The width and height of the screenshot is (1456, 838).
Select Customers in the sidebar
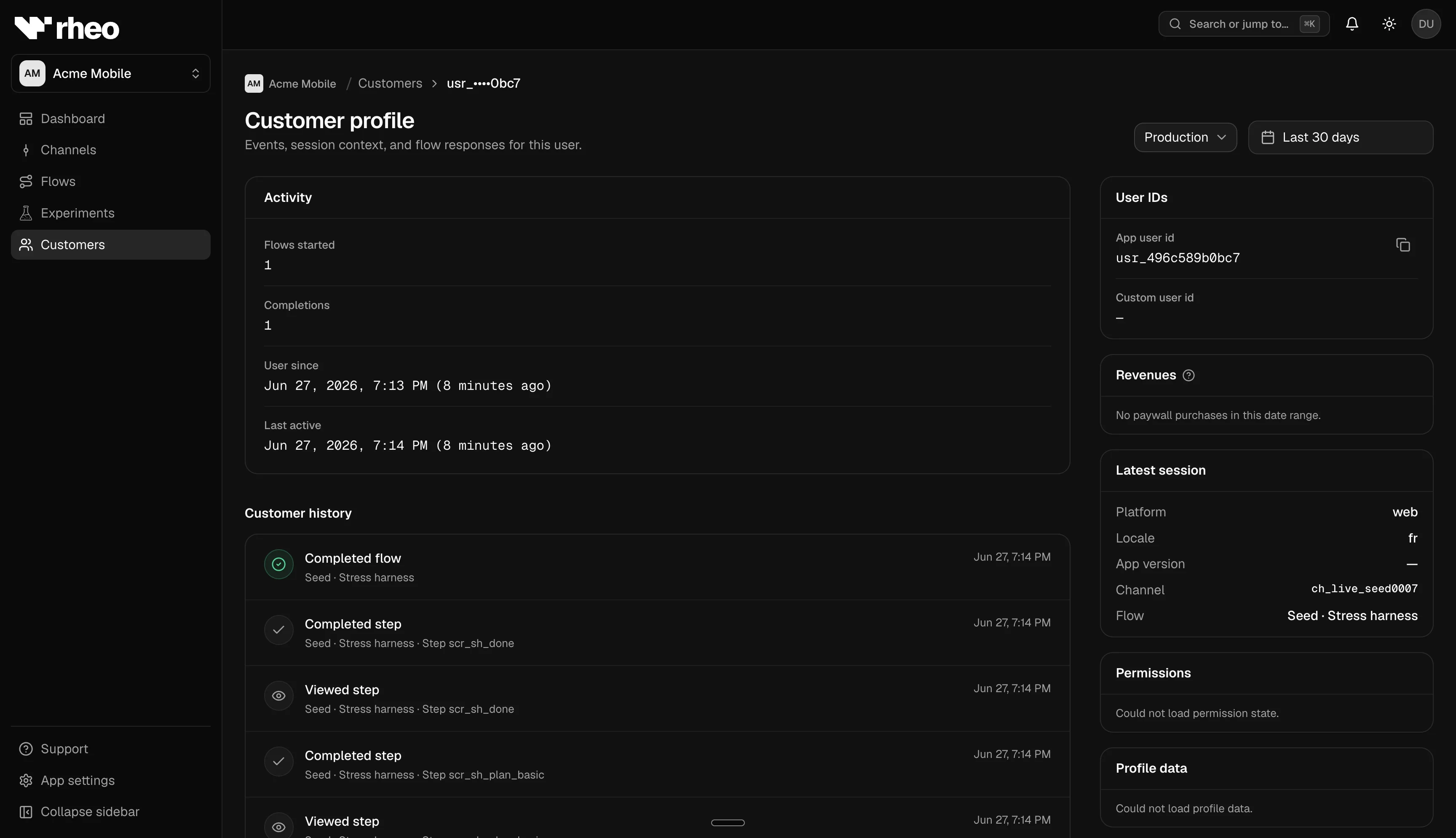pos(110,244)
